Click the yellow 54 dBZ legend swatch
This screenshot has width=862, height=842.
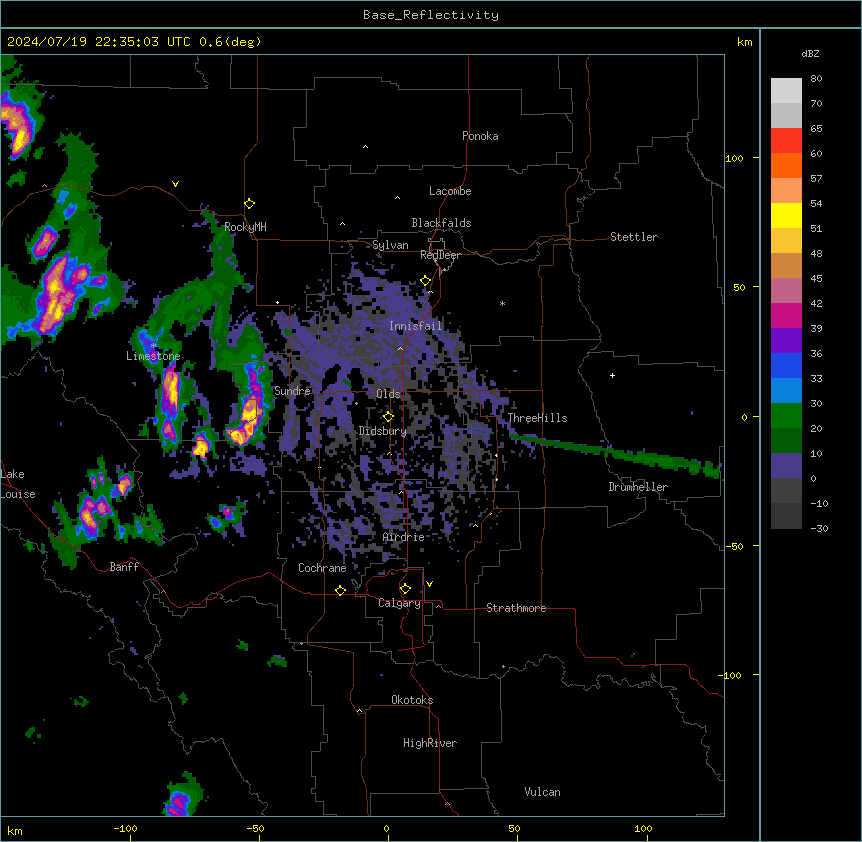(x=786, y=215)
